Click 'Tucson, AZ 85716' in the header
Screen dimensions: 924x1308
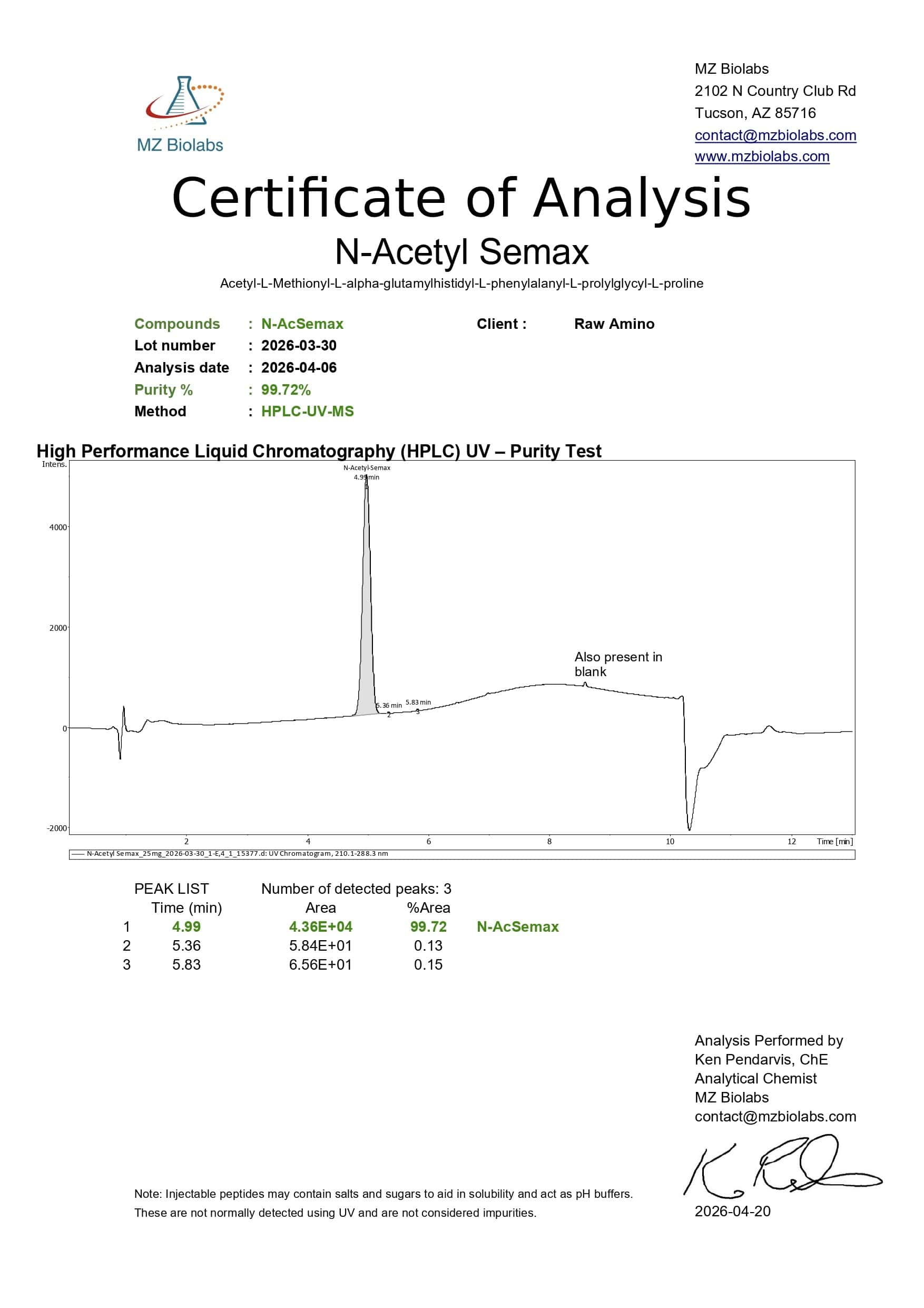pyautogui.click(x=755, y=113)
